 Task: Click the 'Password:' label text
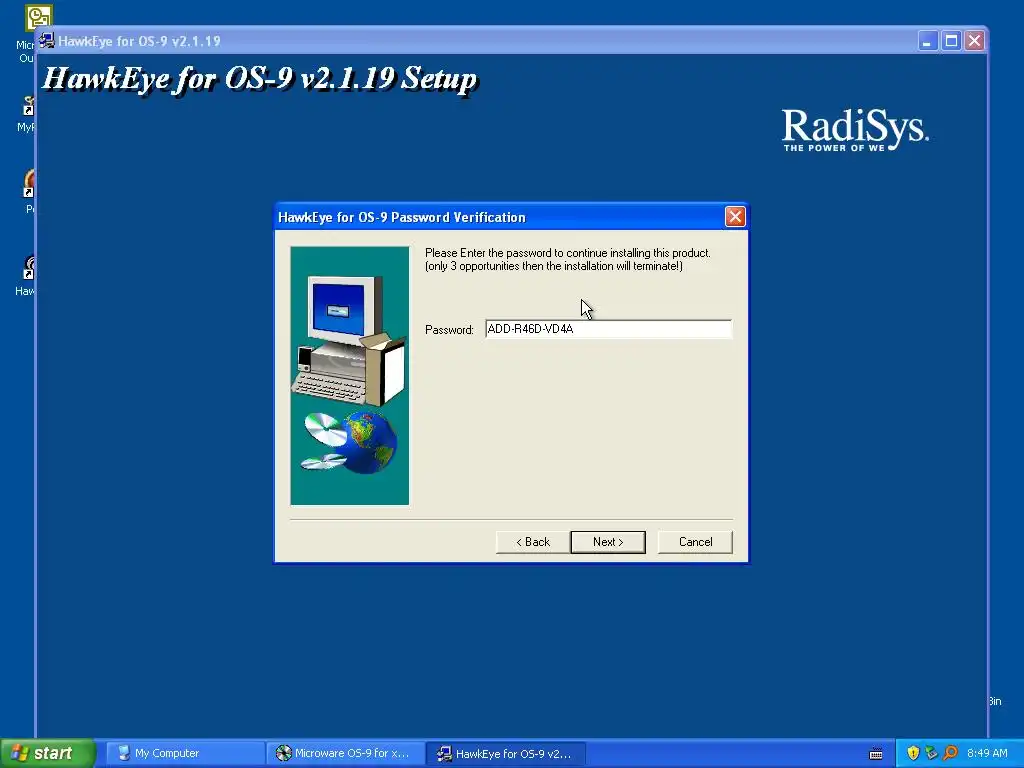[x=449, y=330]
